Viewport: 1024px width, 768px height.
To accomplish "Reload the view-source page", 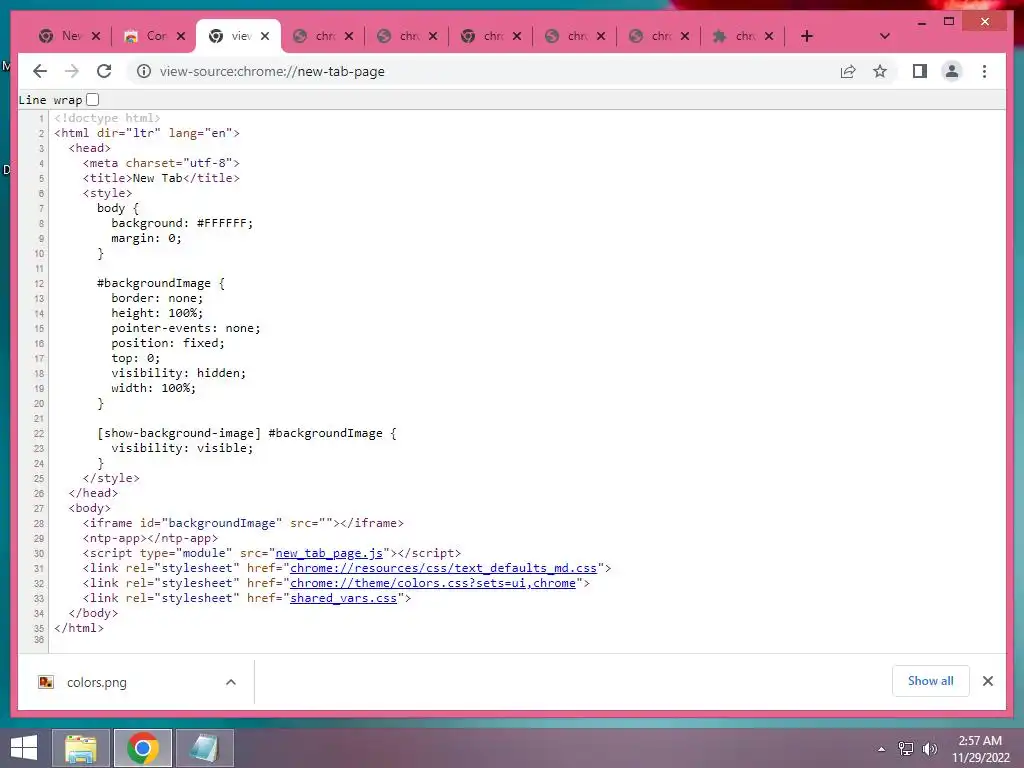I will 104,71.
